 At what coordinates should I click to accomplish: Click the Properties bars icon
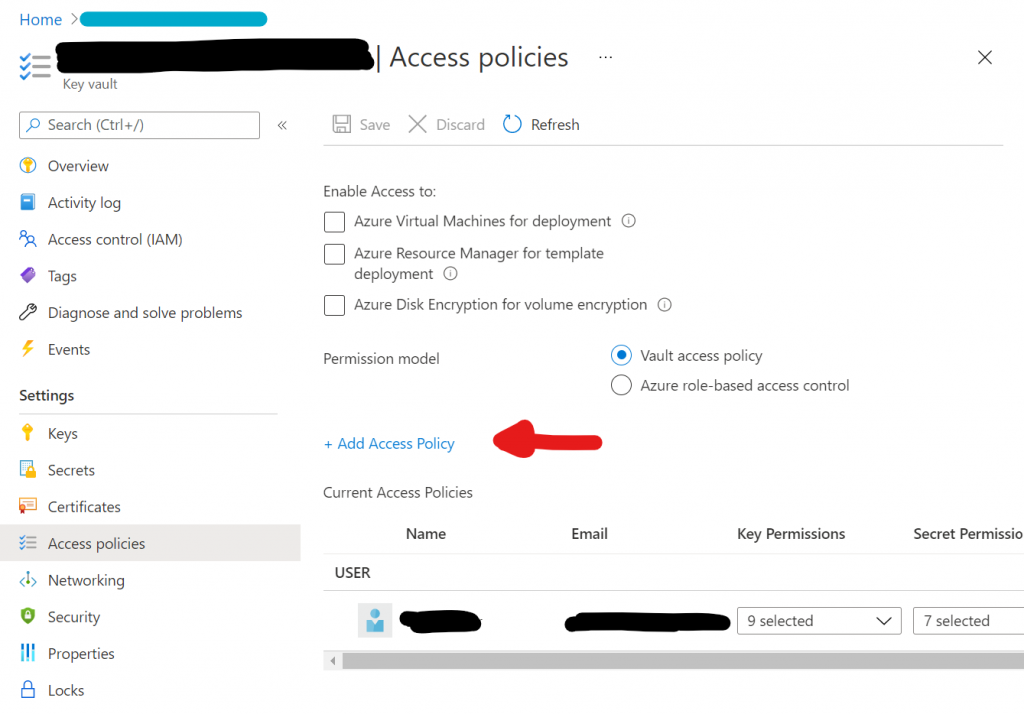tap(28, 653)
